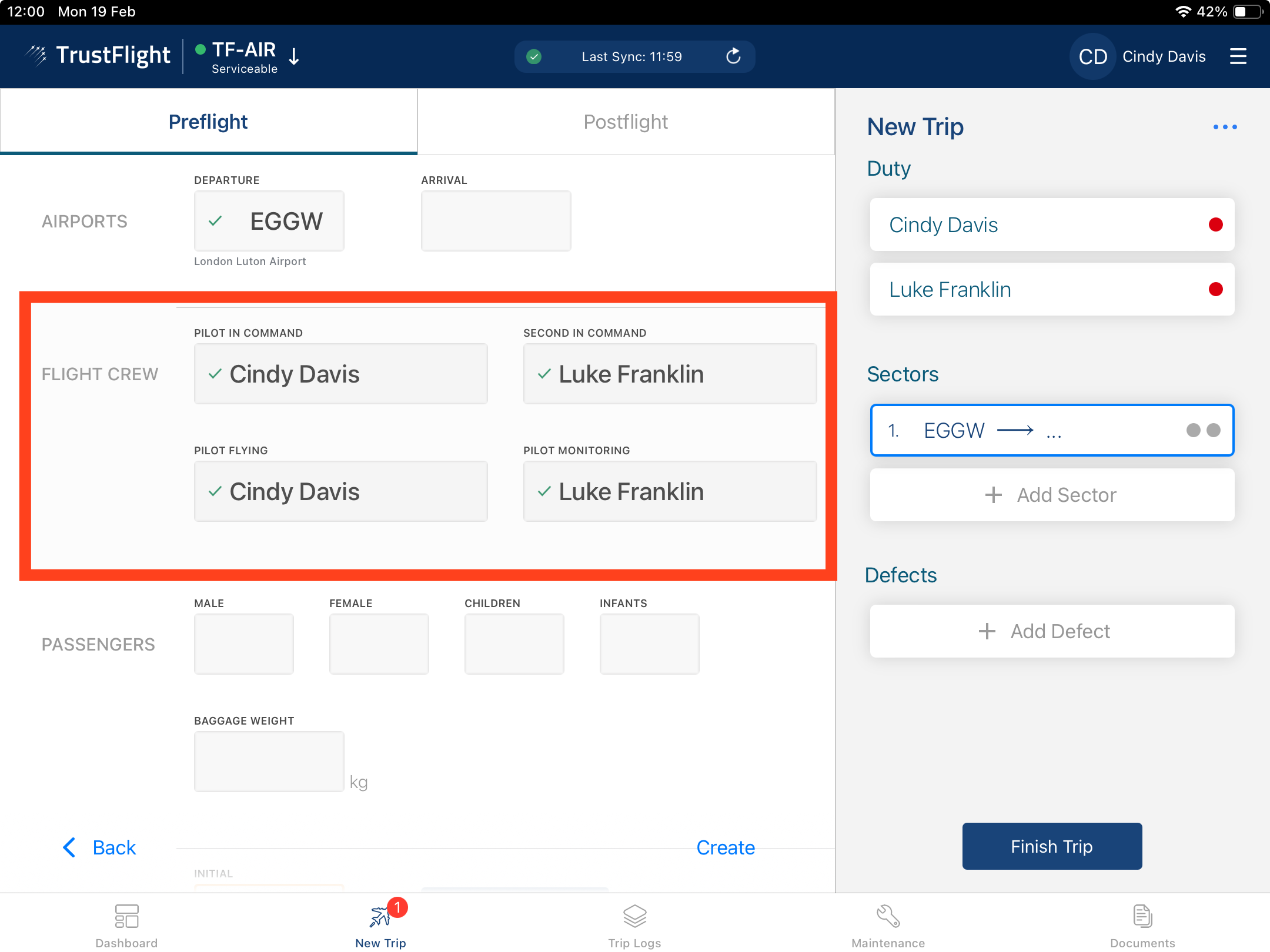Open Pilot Monitoring crew selector
1270x952 pixels.
[670, 491]
